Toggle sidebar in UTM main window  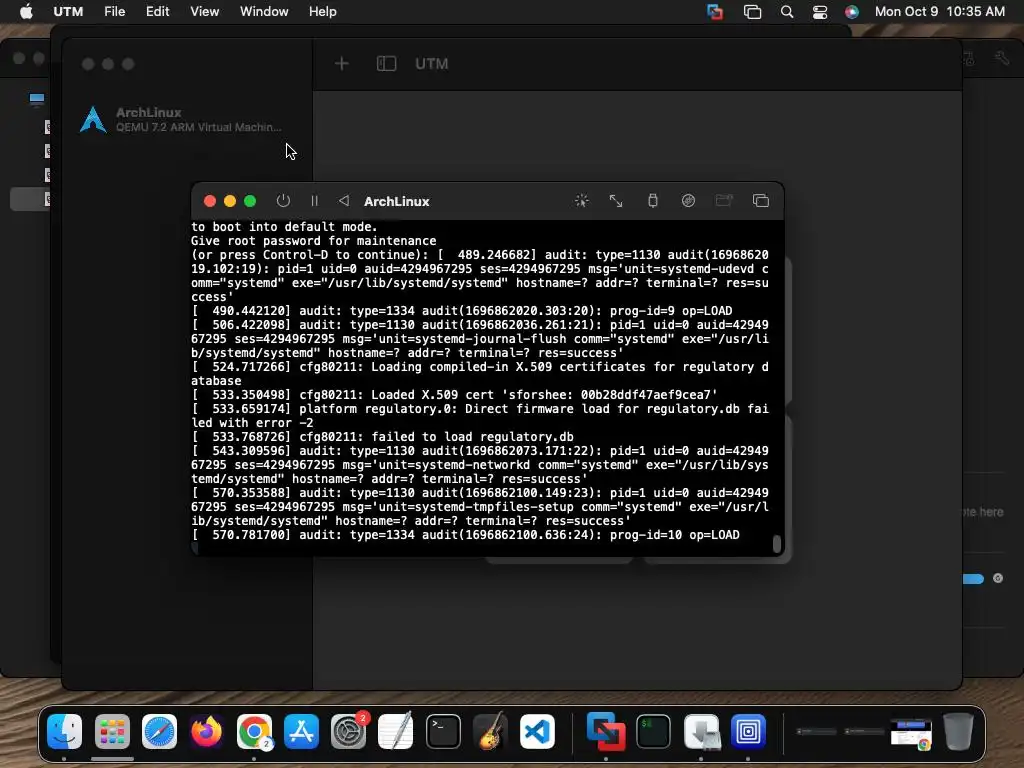tap(387, 63)
